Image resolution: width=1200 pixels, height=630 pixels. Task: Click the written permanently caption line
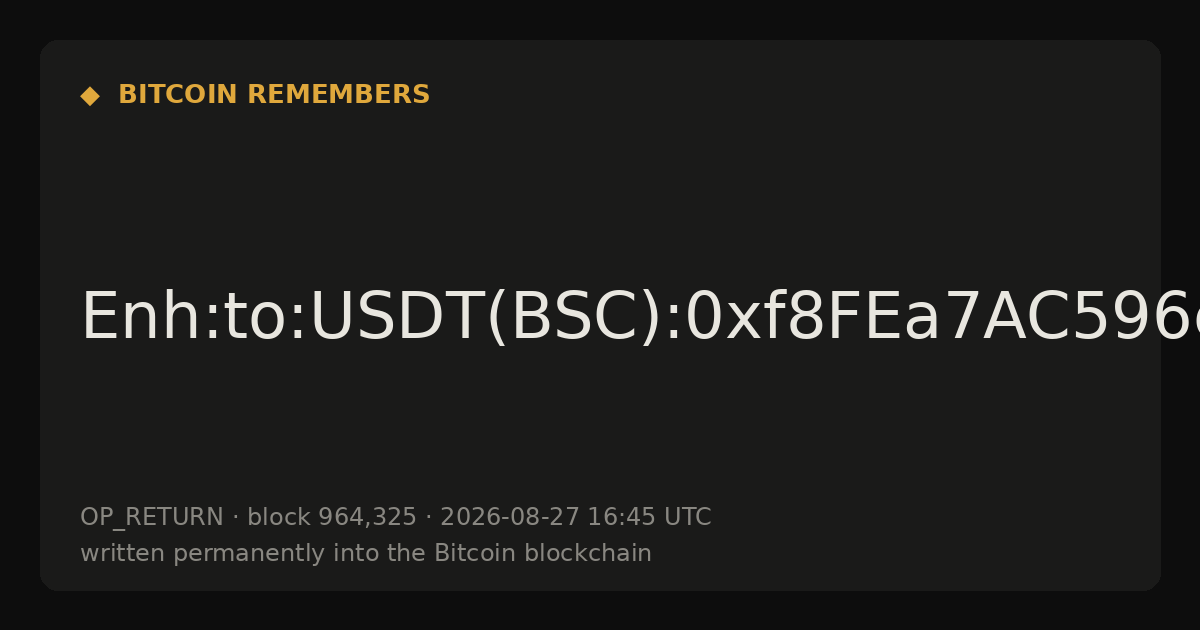point(366,554)
